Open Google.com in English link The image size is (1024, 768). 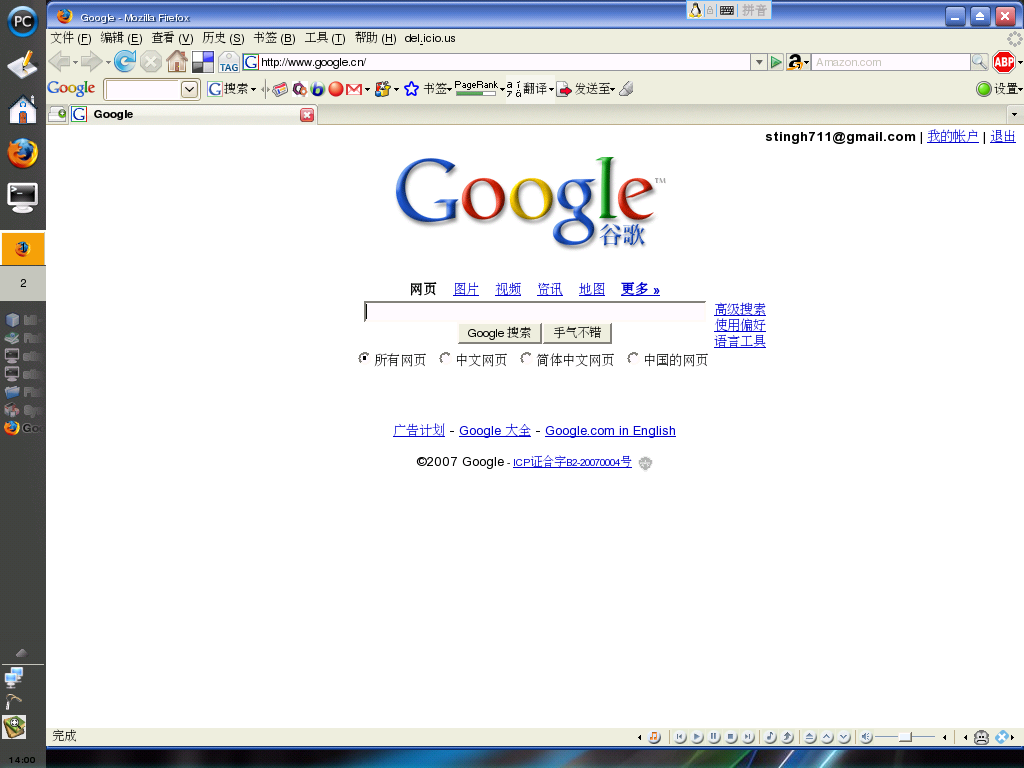(610, 430)
